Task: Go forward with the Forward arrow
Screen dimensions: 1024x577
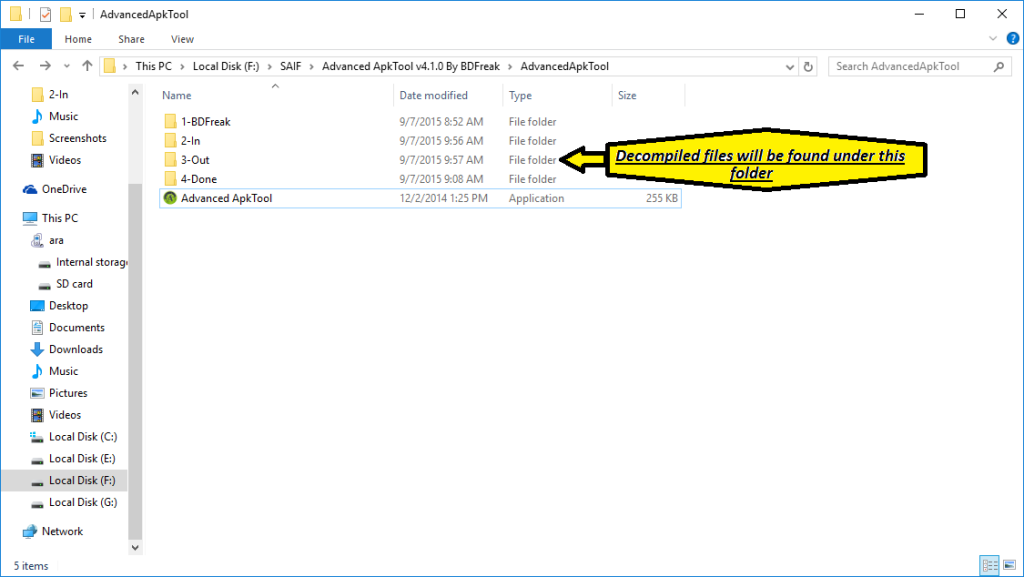Action: pos(44,66)
